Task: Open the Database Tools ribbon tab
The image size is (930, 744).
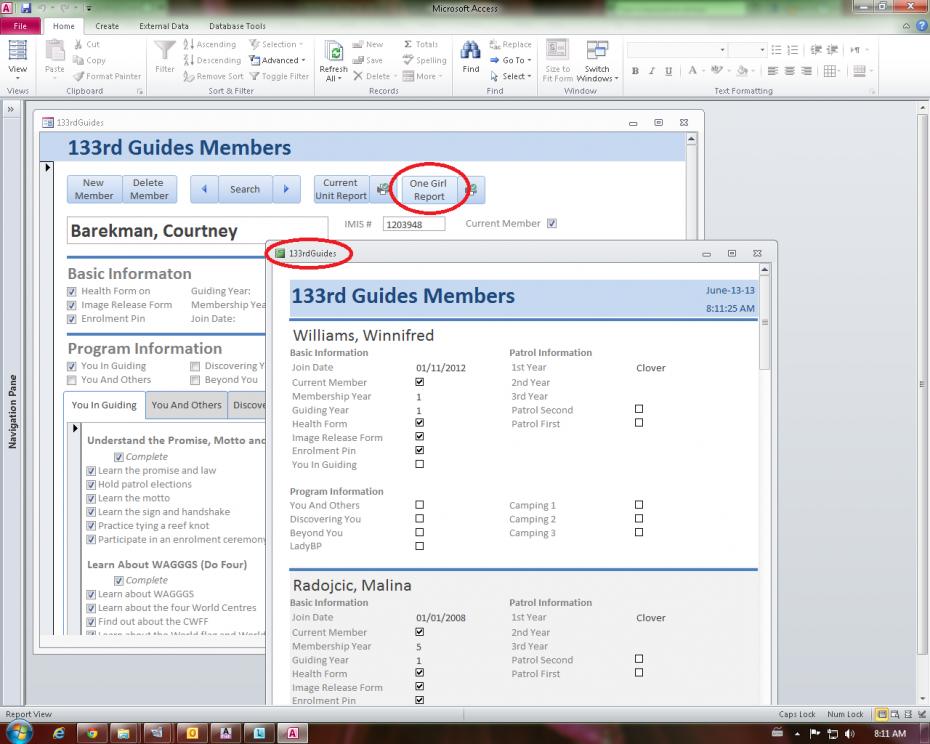Action: click(237, 26)
